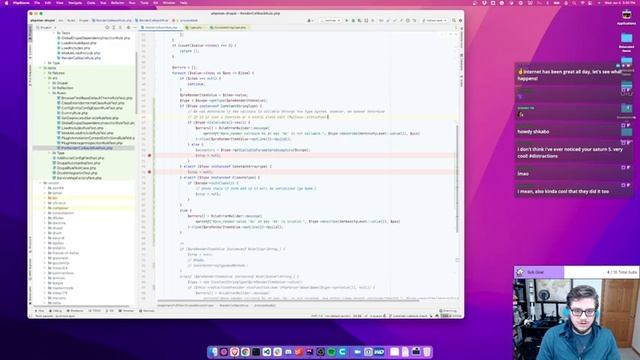
Task: Expand the Drupal folder under tests/src
Action: point(49,83)
